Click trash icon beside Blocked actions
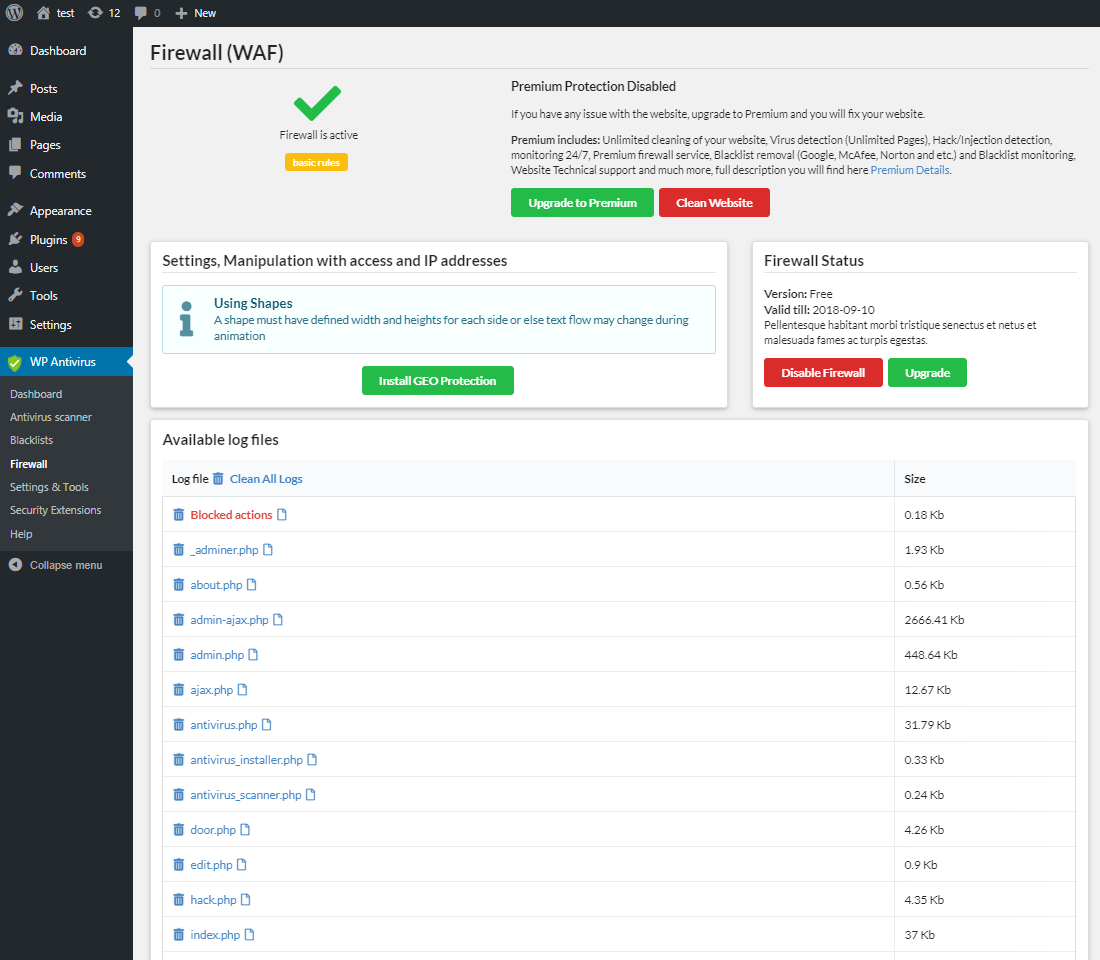Viewport: 1100px width, 960px height. (x=178, y=515)
